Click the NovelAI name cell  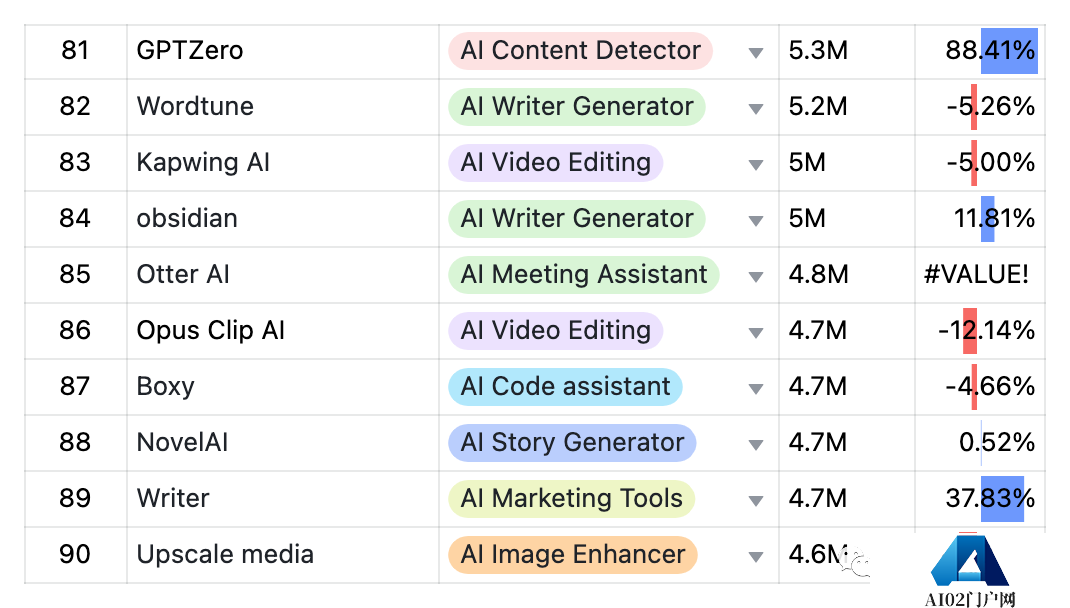pyautogui.click(x=283, y=443)
